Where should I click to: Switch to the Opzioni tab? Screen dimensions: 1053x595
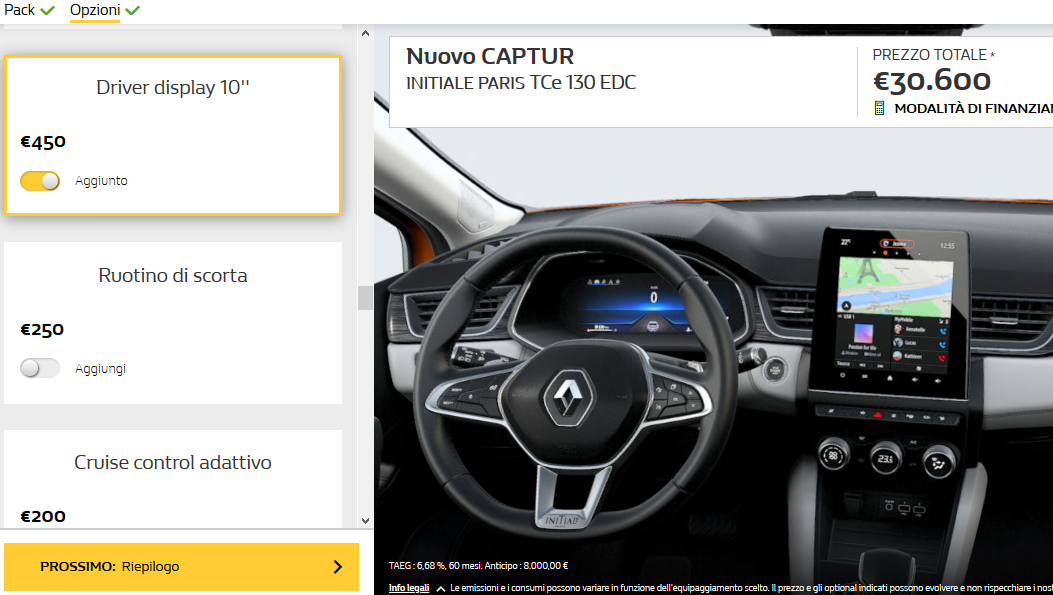[x=95, y=10]
